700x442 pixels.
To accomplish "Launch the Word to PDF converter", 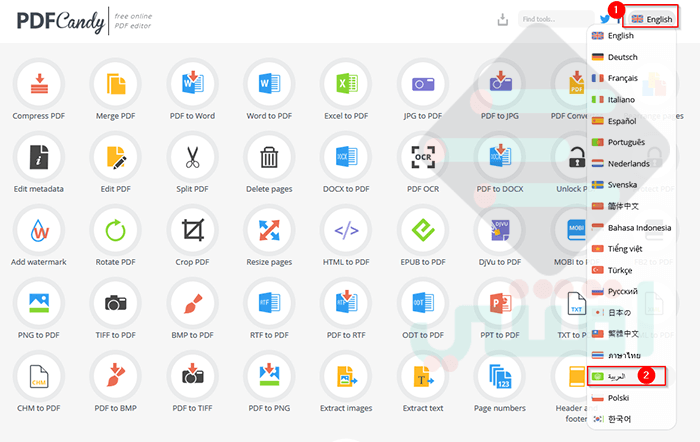I will [269, 84].
